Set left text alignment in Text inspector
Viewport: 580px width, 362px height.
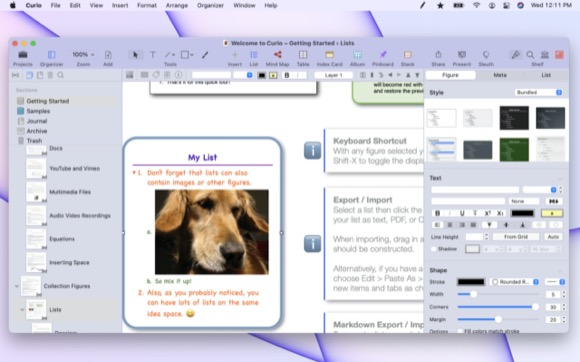coord(438,225)
